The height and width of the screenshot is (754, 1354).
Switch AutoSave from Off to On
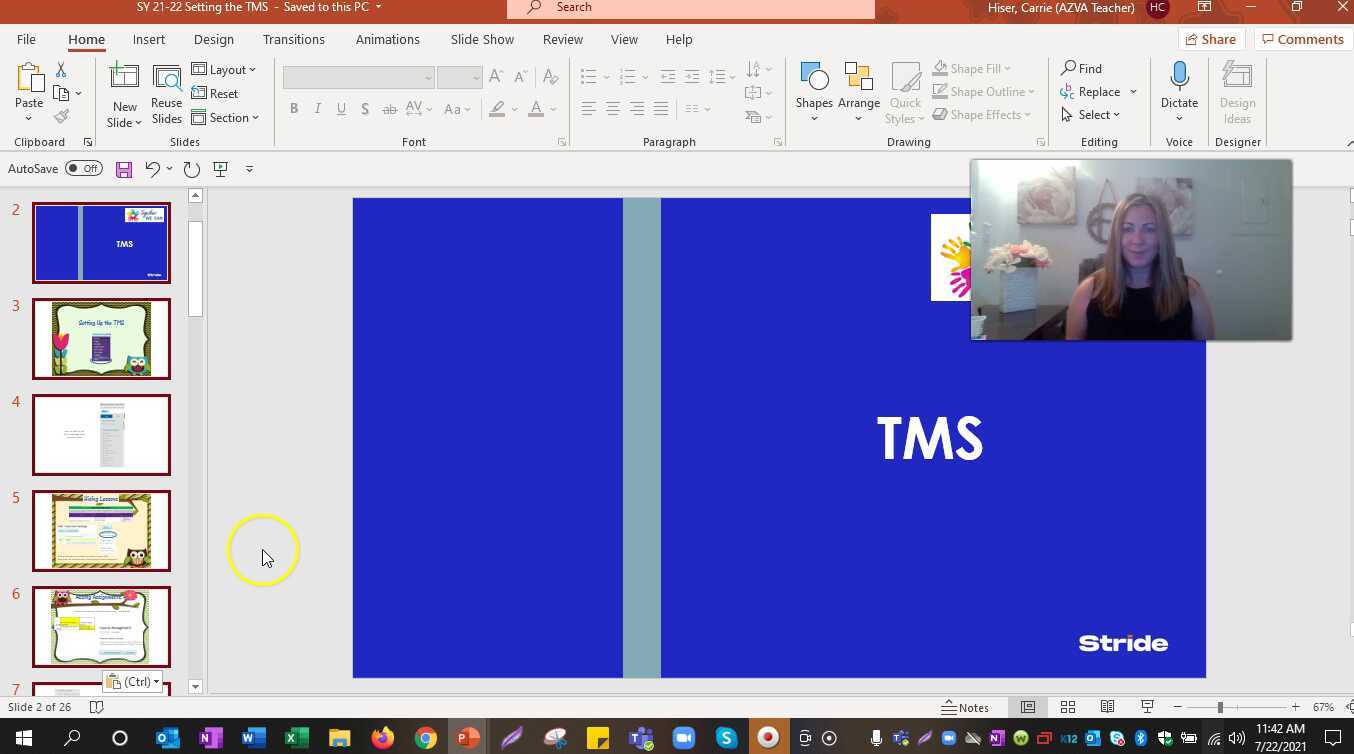[x=84, y=168]
